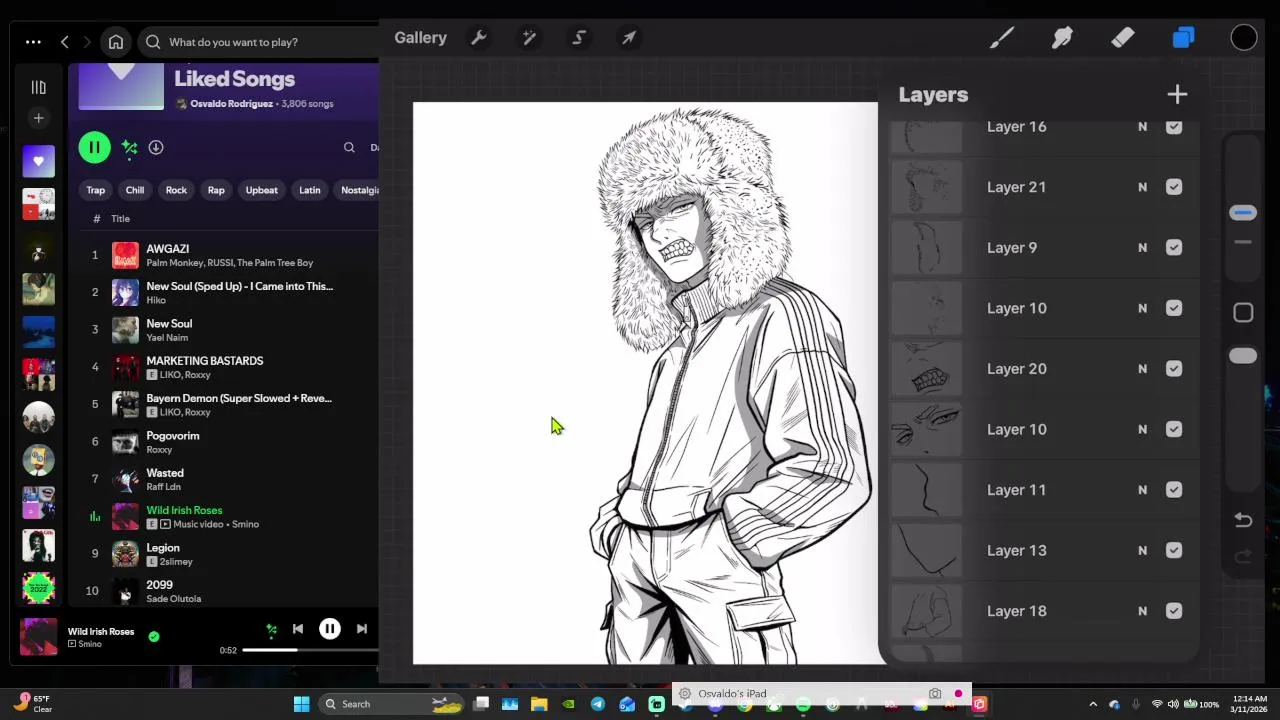Toggle Smart Shuffle next to play button
The image size is (1280, 720).
129,148
